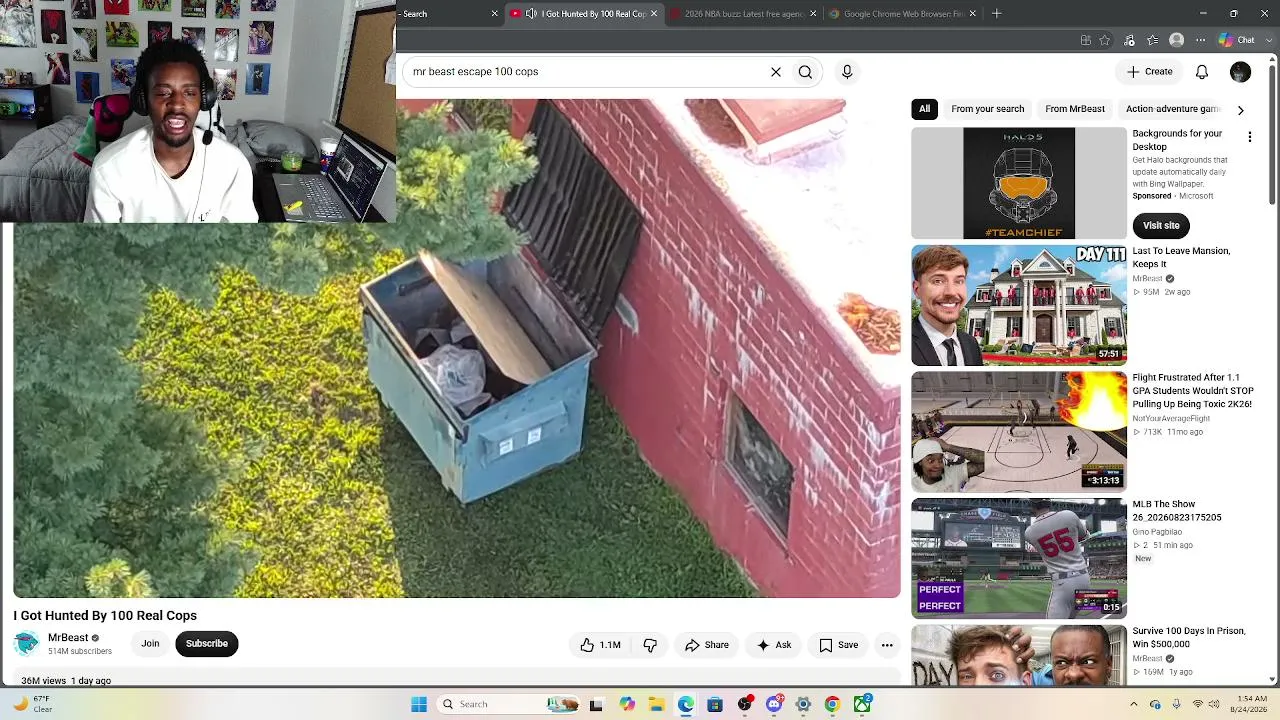Screen dimensions: 1280x720
Task: Show hidden system tray icons
Action: pyautogui.click(x=1134, y=704)
